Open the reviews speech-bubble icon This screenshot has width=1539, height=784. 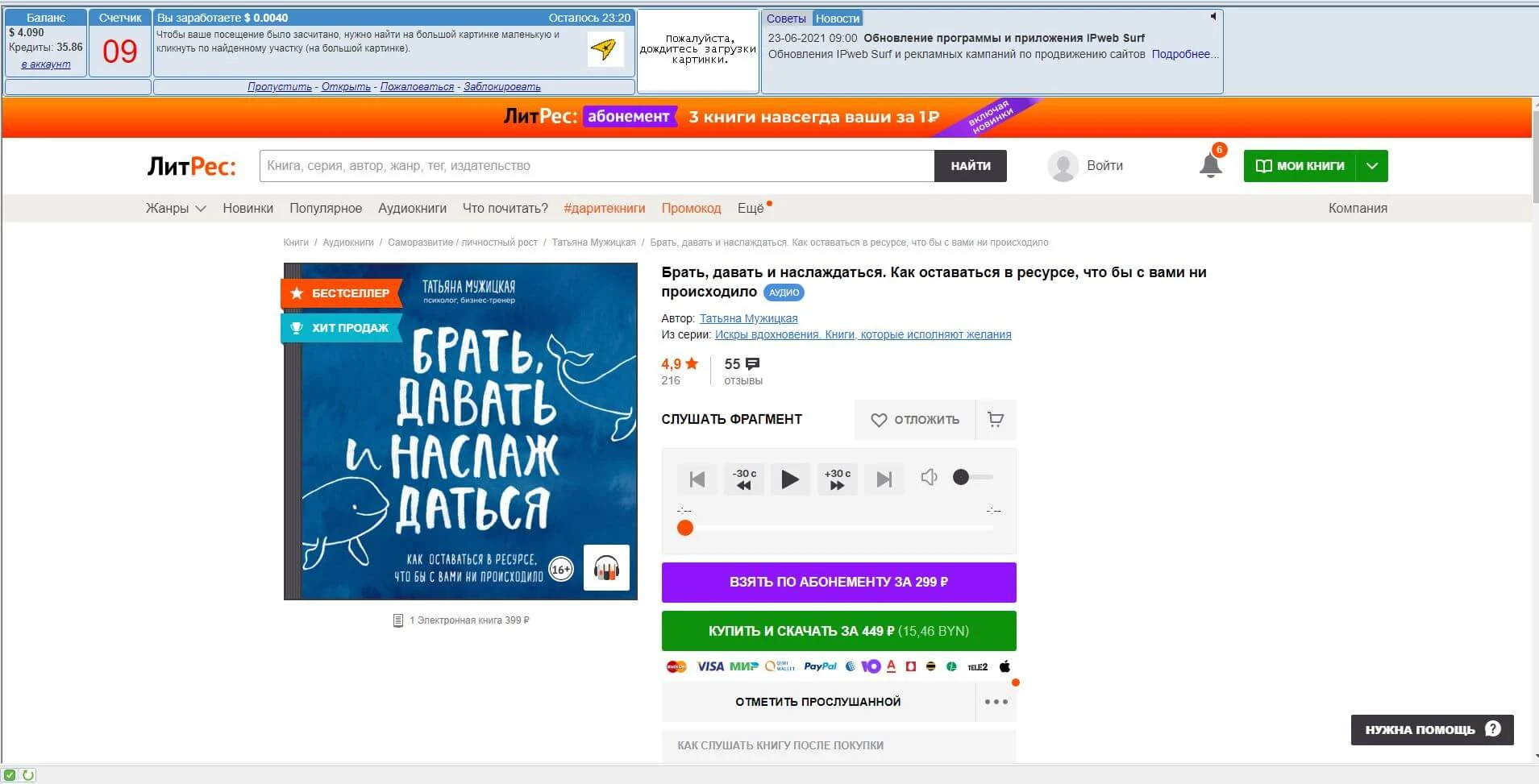pos(753,364)
